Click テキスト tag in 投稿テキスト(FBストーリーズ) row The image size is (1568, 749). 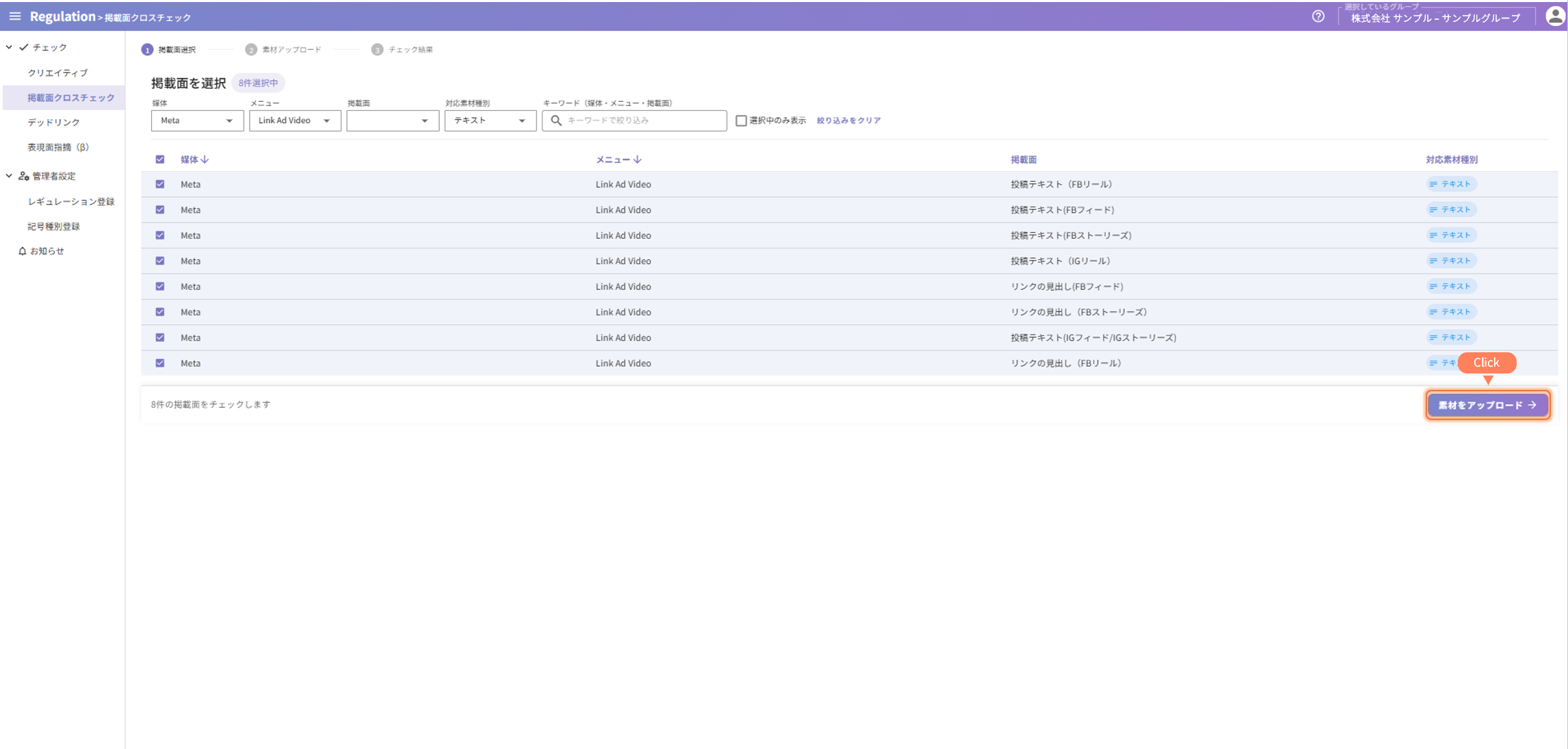pyautogui.click(x=1451, y=235)
